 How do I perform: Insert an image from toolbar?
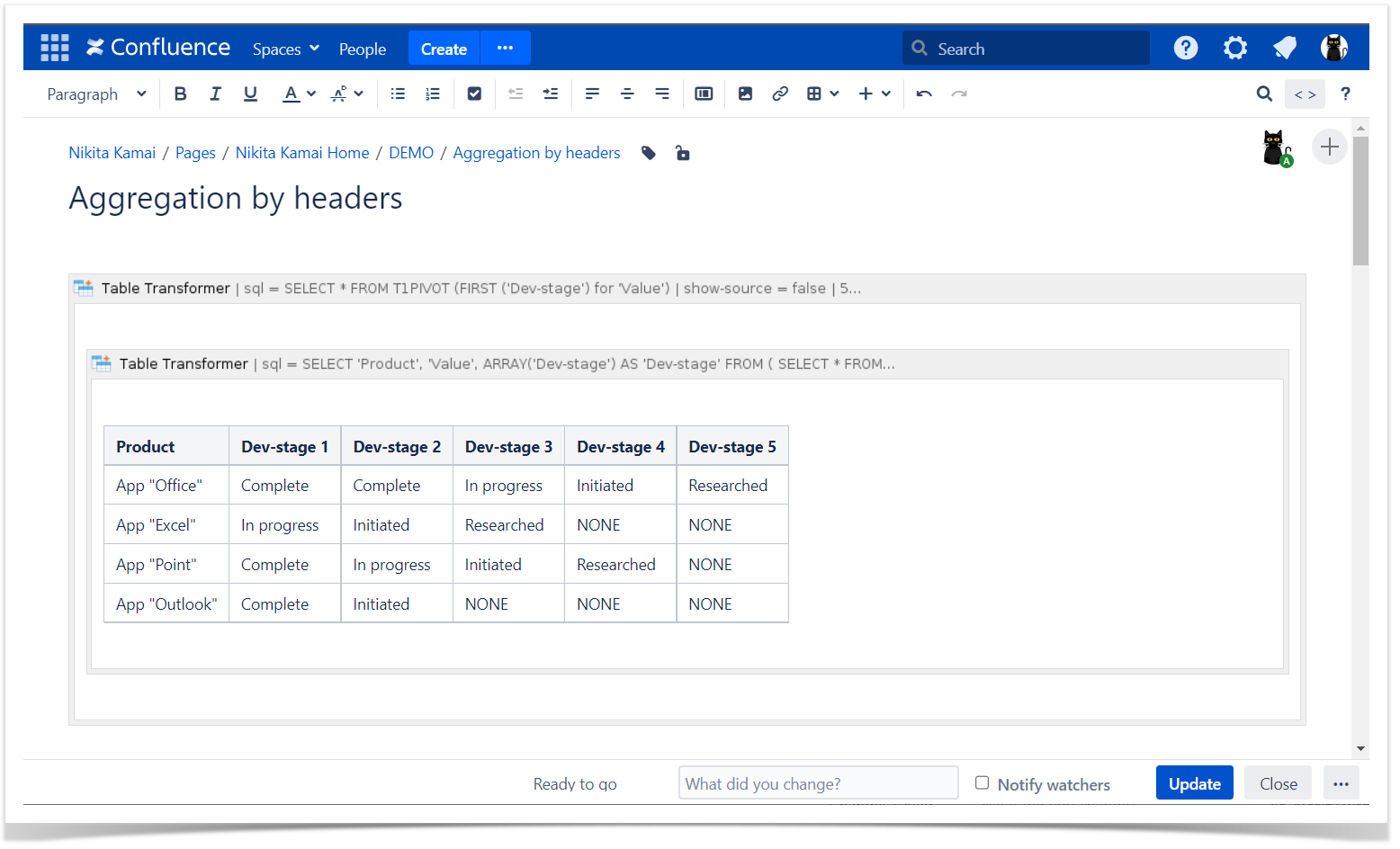click(x=745, y=94)
